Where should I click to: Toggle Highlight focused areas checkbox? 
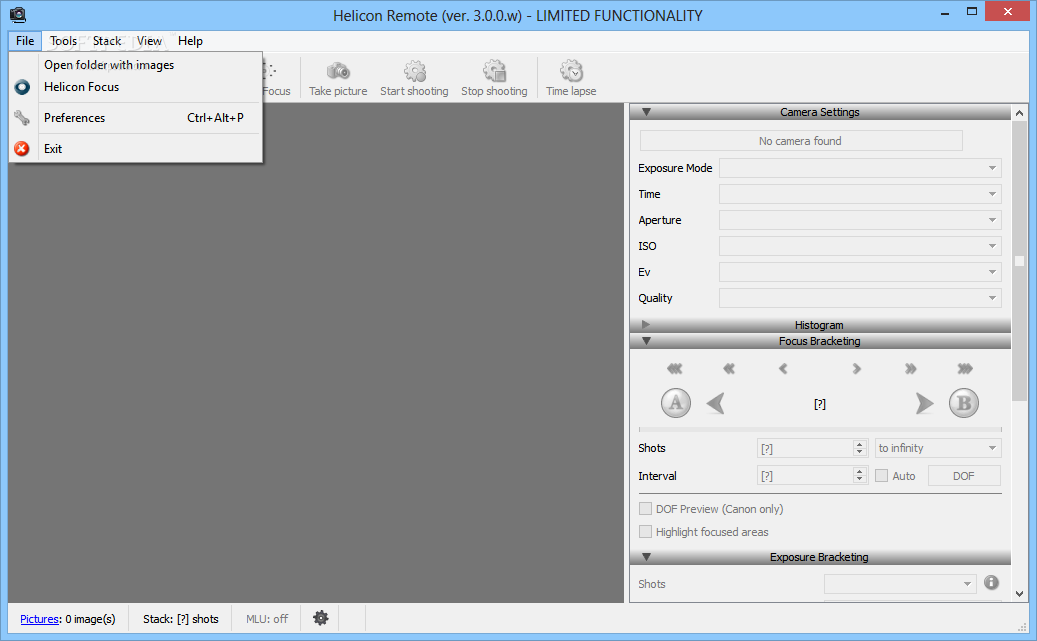coord(645,532)
